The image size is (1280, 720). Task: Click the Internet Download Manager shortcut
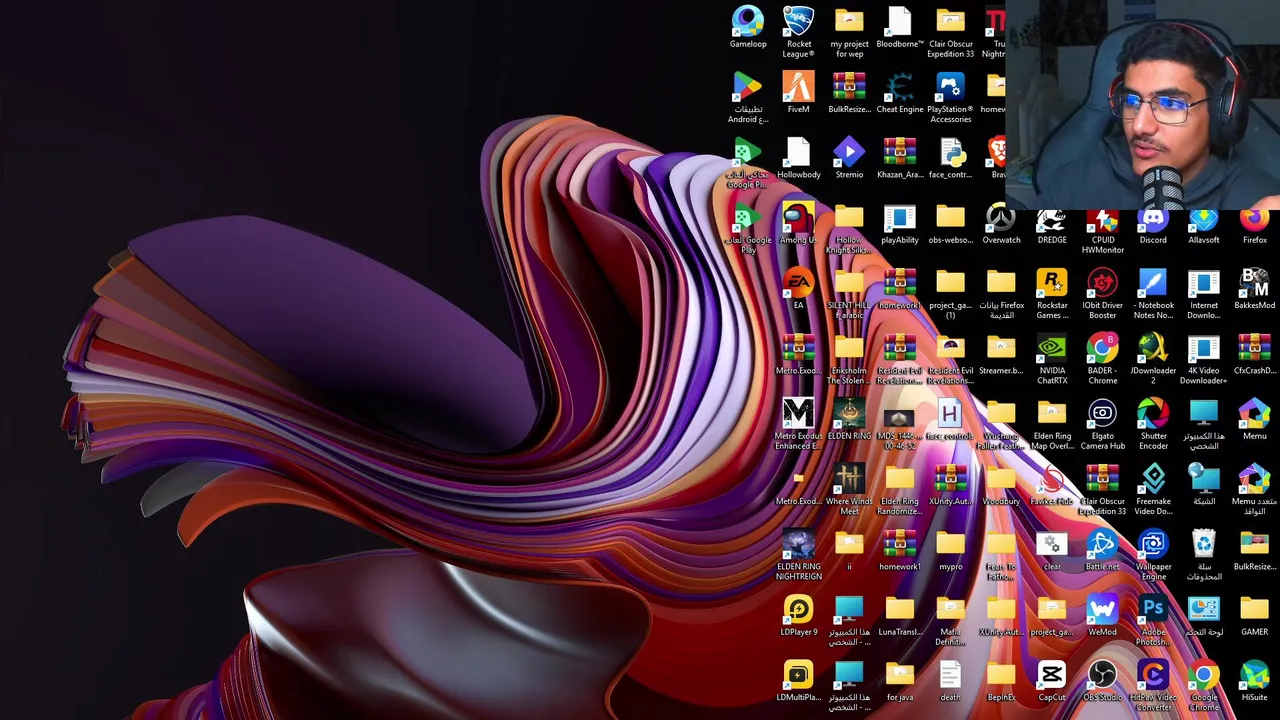pos(1204,295)
